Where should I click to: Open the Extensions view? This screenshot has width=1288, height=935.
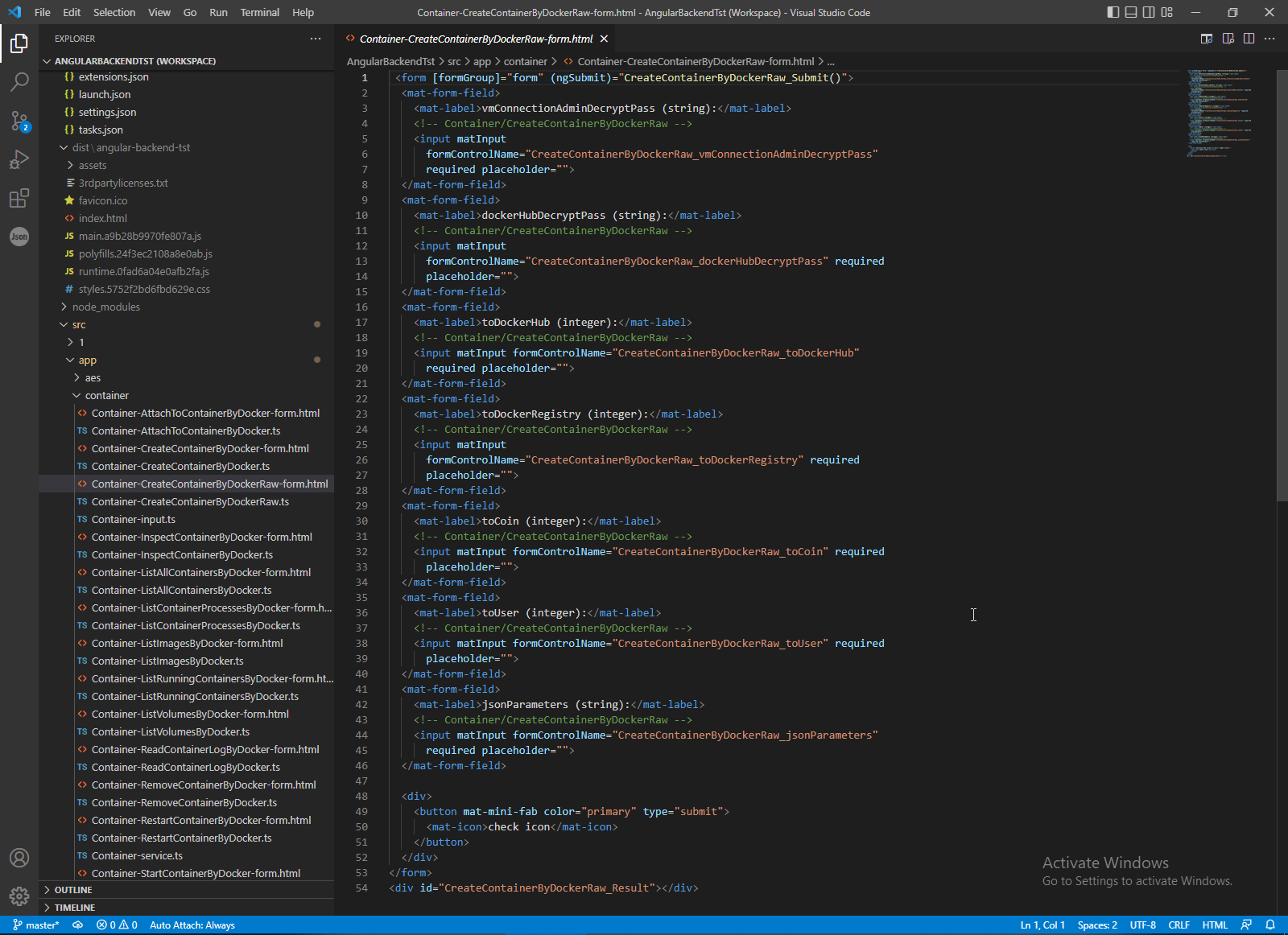[19, 198]
